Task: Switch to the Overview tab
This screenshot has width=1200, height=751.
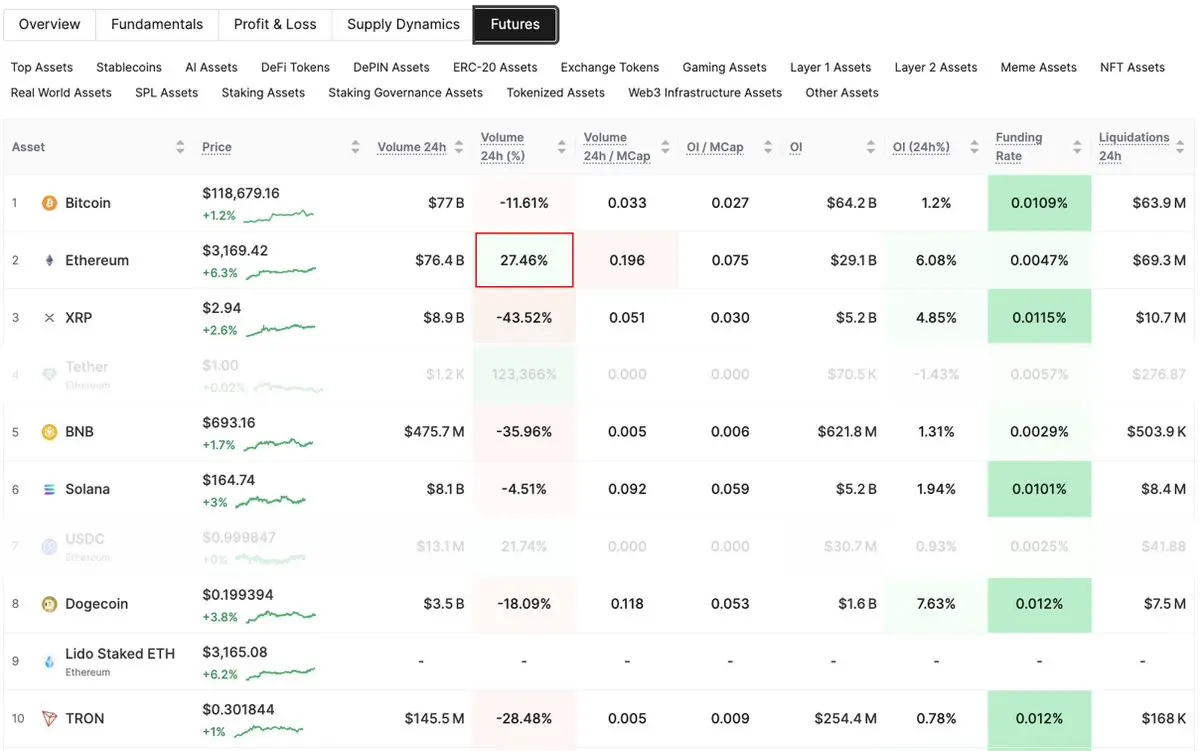Action: pyautogui.click(x=49, y=24)
